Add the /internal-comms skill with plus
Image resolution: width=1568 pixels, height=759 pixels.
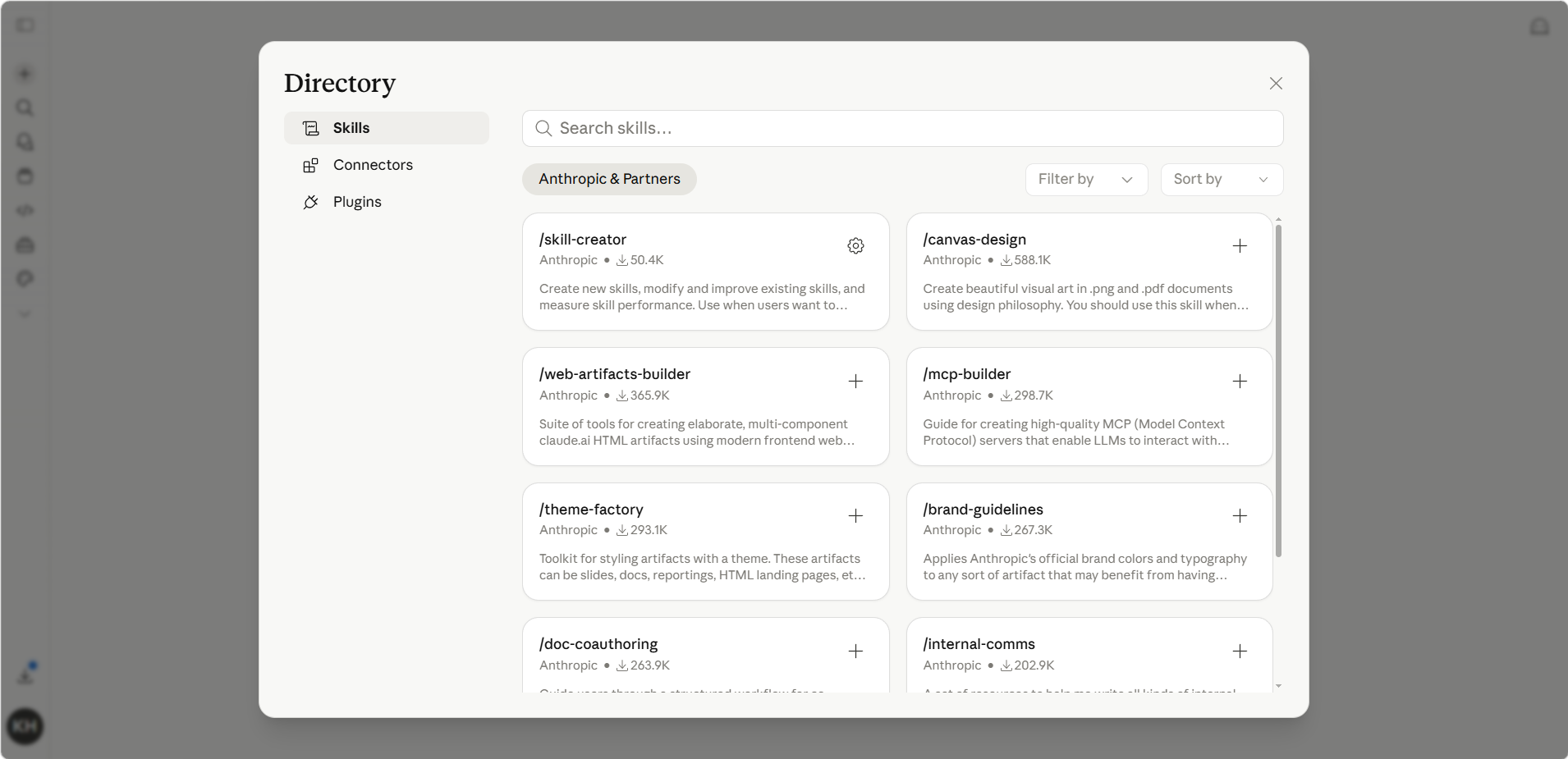pyautogui.click(x=1240, y=652)
